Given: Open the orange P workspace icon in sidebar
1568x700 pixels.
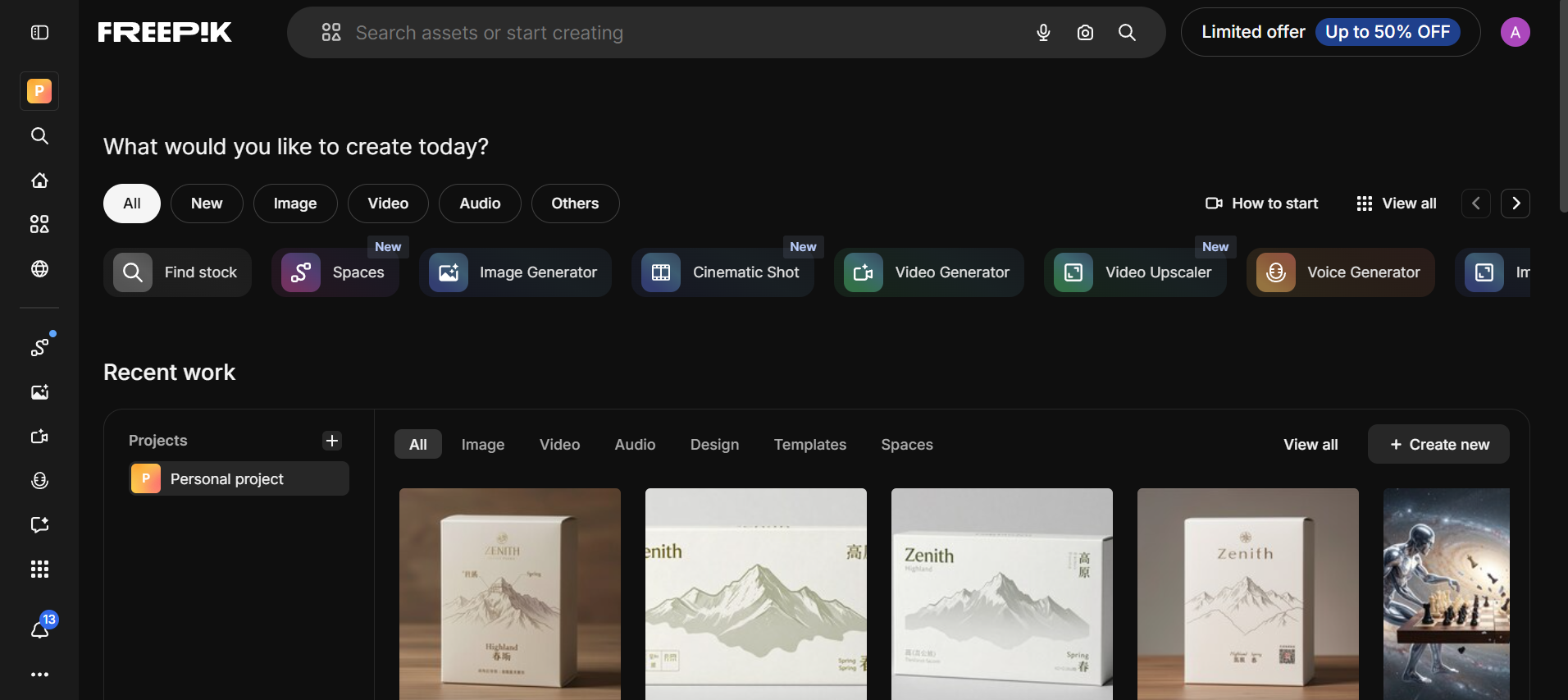Looking at the screenshot, I should point(39,91).
